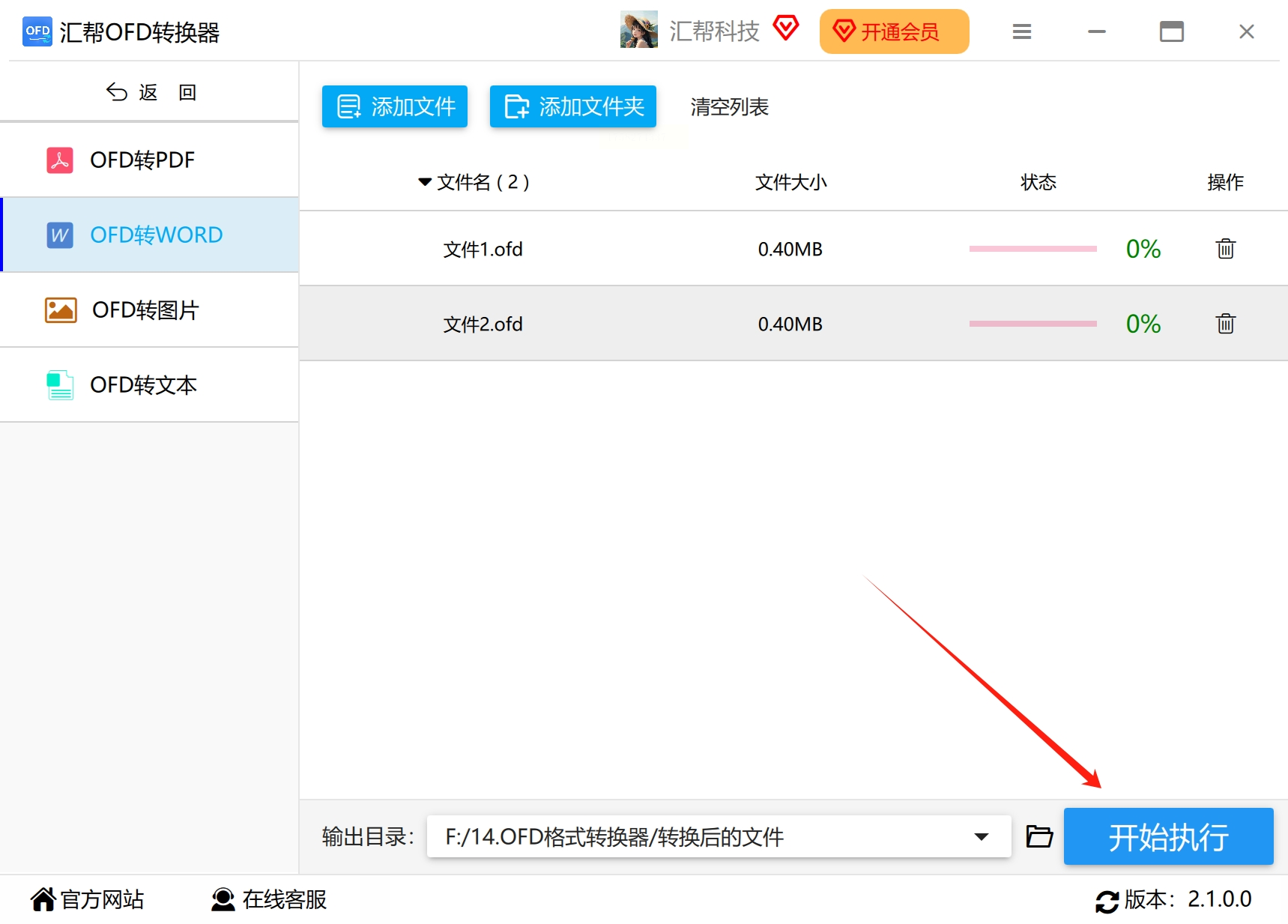Image resolution: width=1288 pixels, height=924 pixels.
Task: Open output folder browse icon
Action: click(x=1039, y=836)
